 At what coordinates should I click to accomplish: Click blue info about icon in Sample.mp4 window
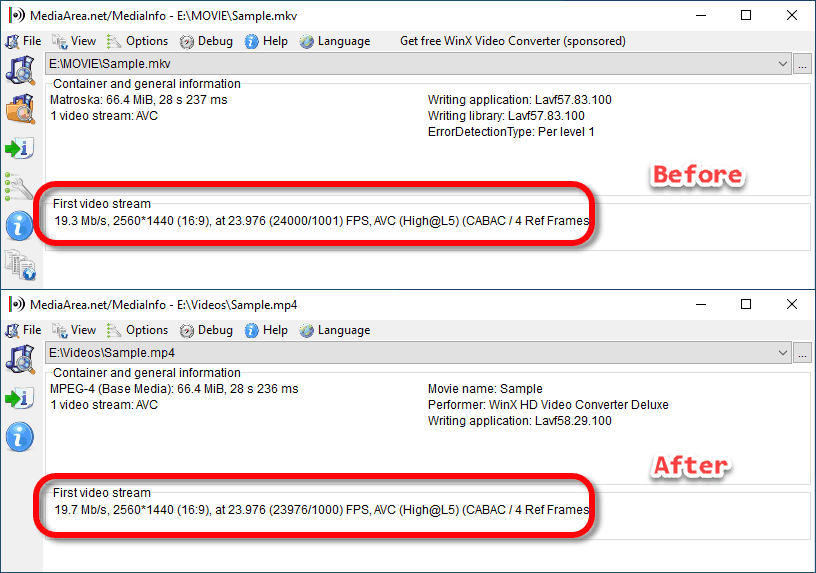coord(19,437)
